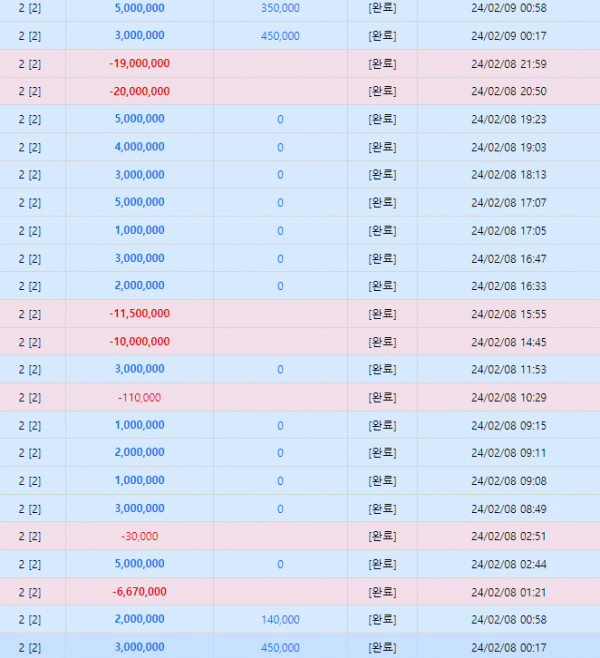Select the date cell 24/02/08 09:15
This screenshot has height=658, width=600.
tap(509, 426)
